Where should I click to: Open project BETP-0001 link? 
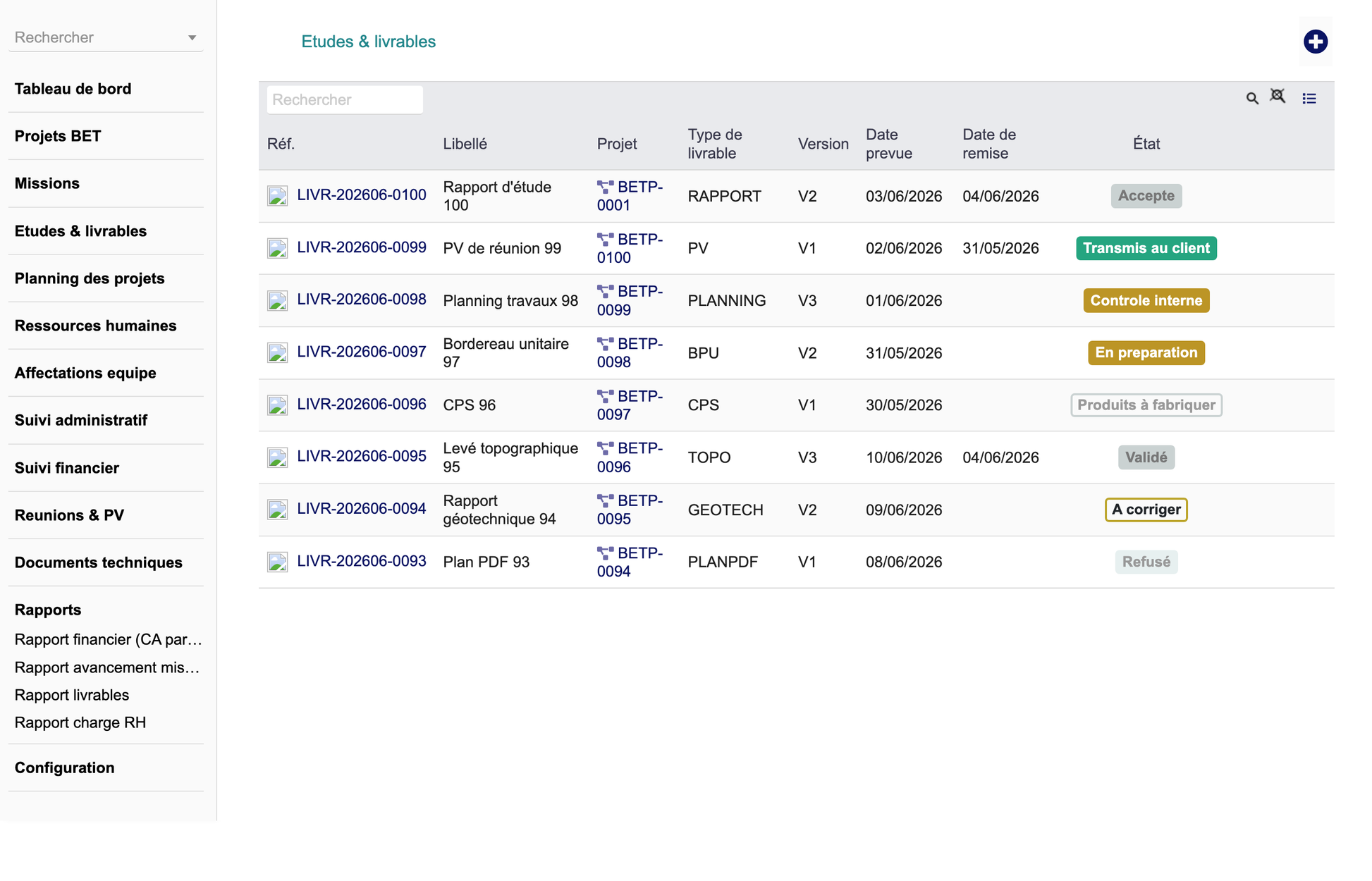(630, 196)
